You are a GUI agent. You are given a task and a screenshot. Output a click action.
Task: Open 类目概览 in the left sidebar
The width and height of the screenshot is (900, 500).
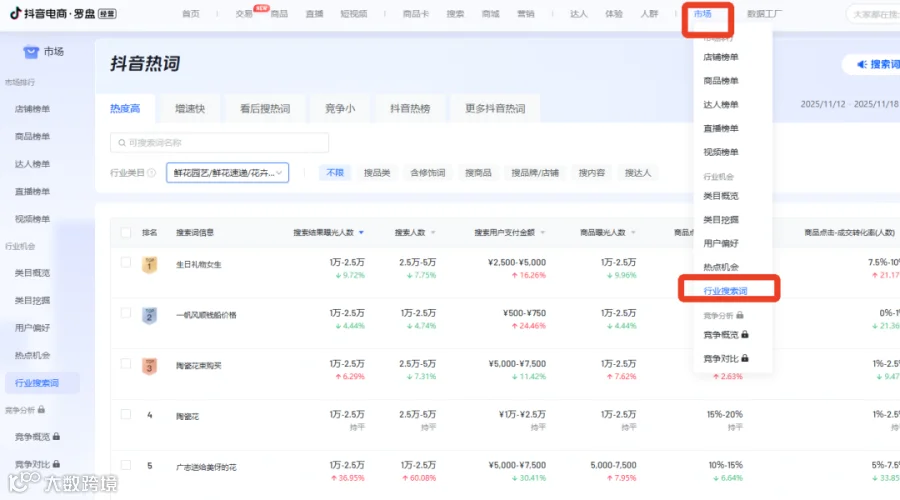pos(33,273)
